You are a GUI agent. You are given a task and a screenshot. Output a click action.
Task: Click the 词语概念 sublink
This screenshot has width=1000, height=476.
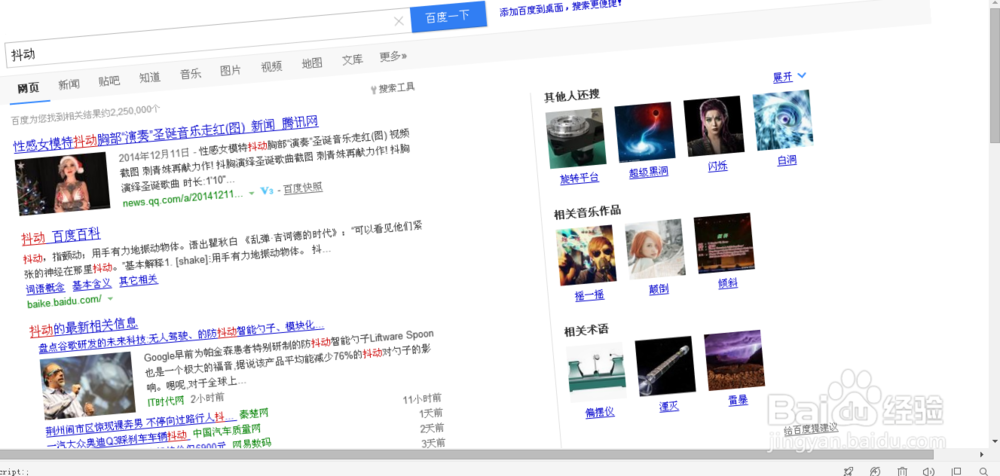[45, 288]
